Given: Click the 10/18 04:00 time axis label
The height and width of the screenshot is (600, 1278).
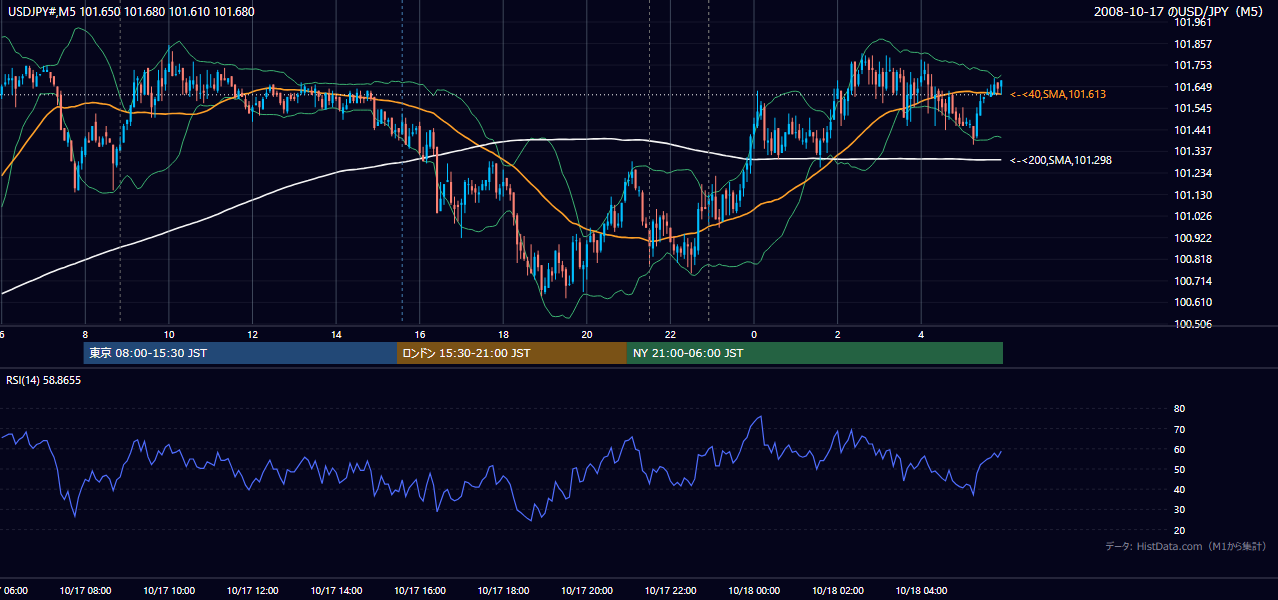Looking at the screenshot, I should pos(921,590).
